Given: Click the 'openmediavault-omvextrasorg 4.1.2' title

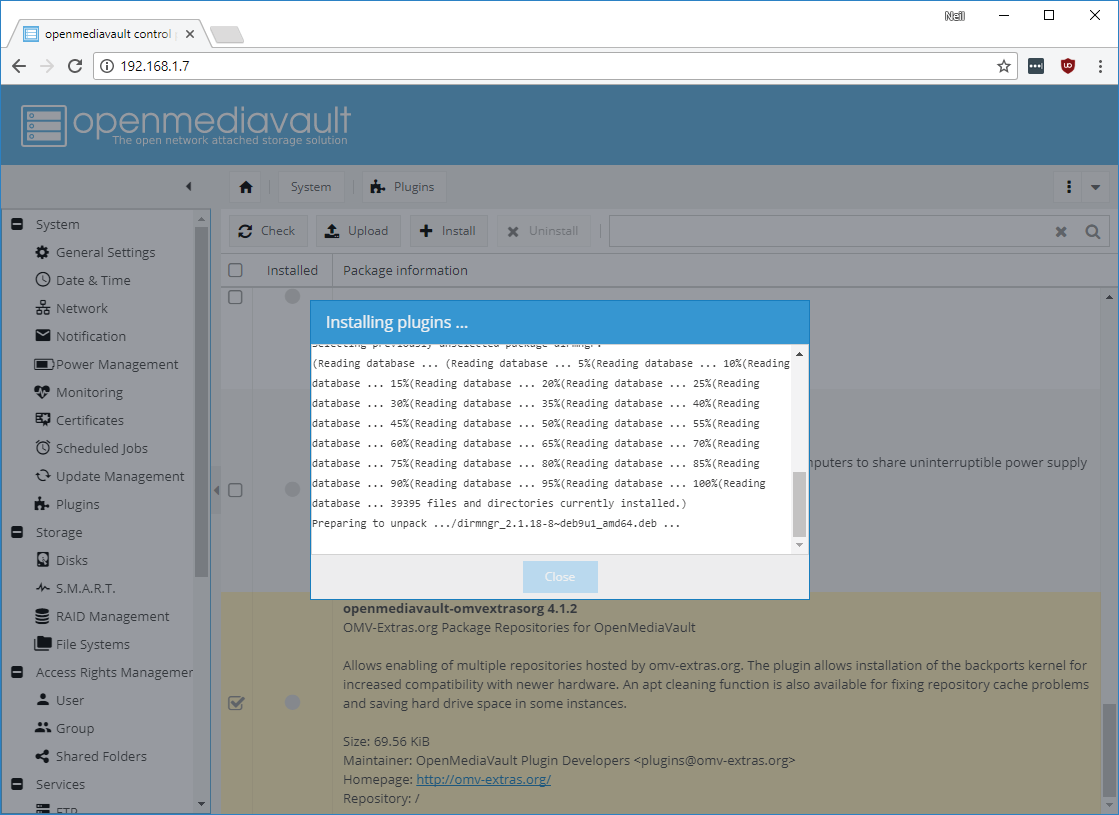Looking at the screenshot, I should (460, 609).
